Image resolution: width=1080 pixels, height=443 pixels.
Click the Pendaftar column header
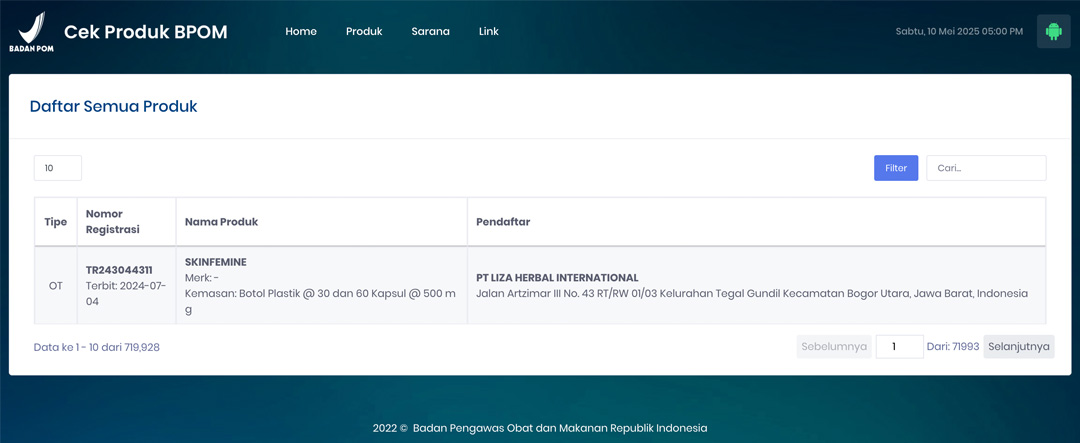503,222
